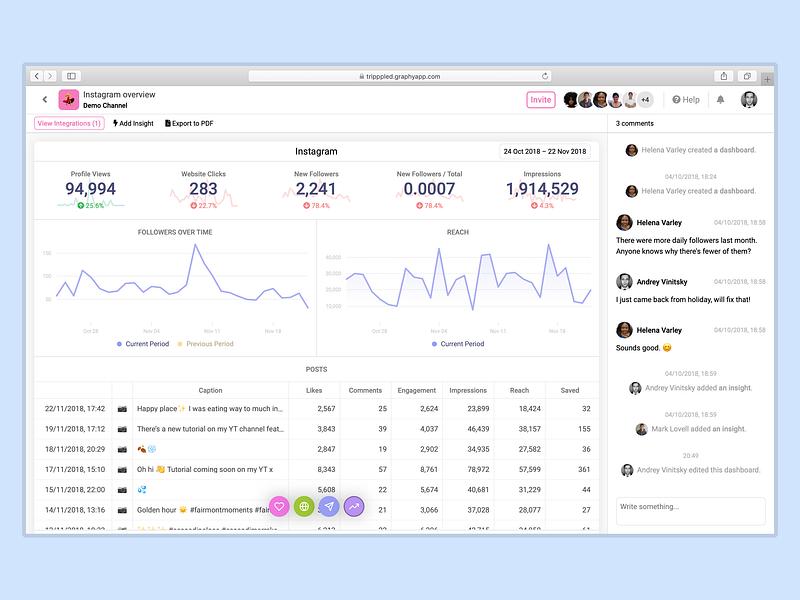Click the "3 comments" header

tap(634, 123)
